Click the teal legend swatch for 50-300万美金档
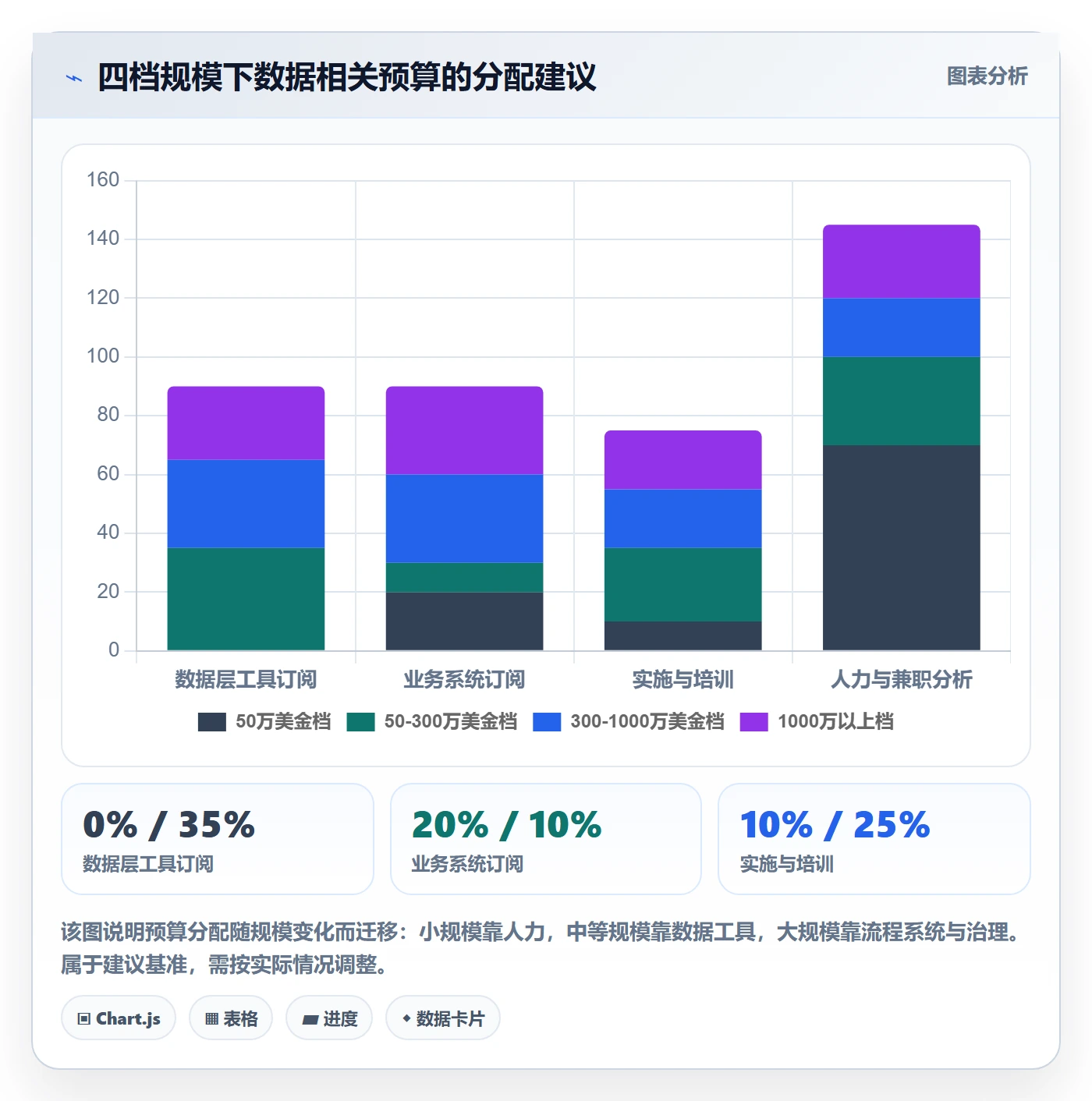Screen dimensions: 1092x1101 point(360,722)
